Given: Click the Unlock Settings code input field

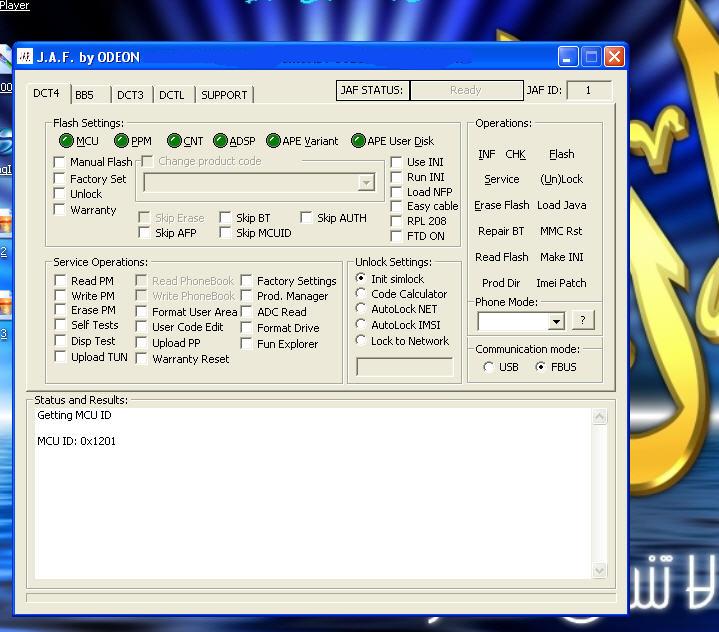Looking at the screenshot, I should (x=404, y=366).
